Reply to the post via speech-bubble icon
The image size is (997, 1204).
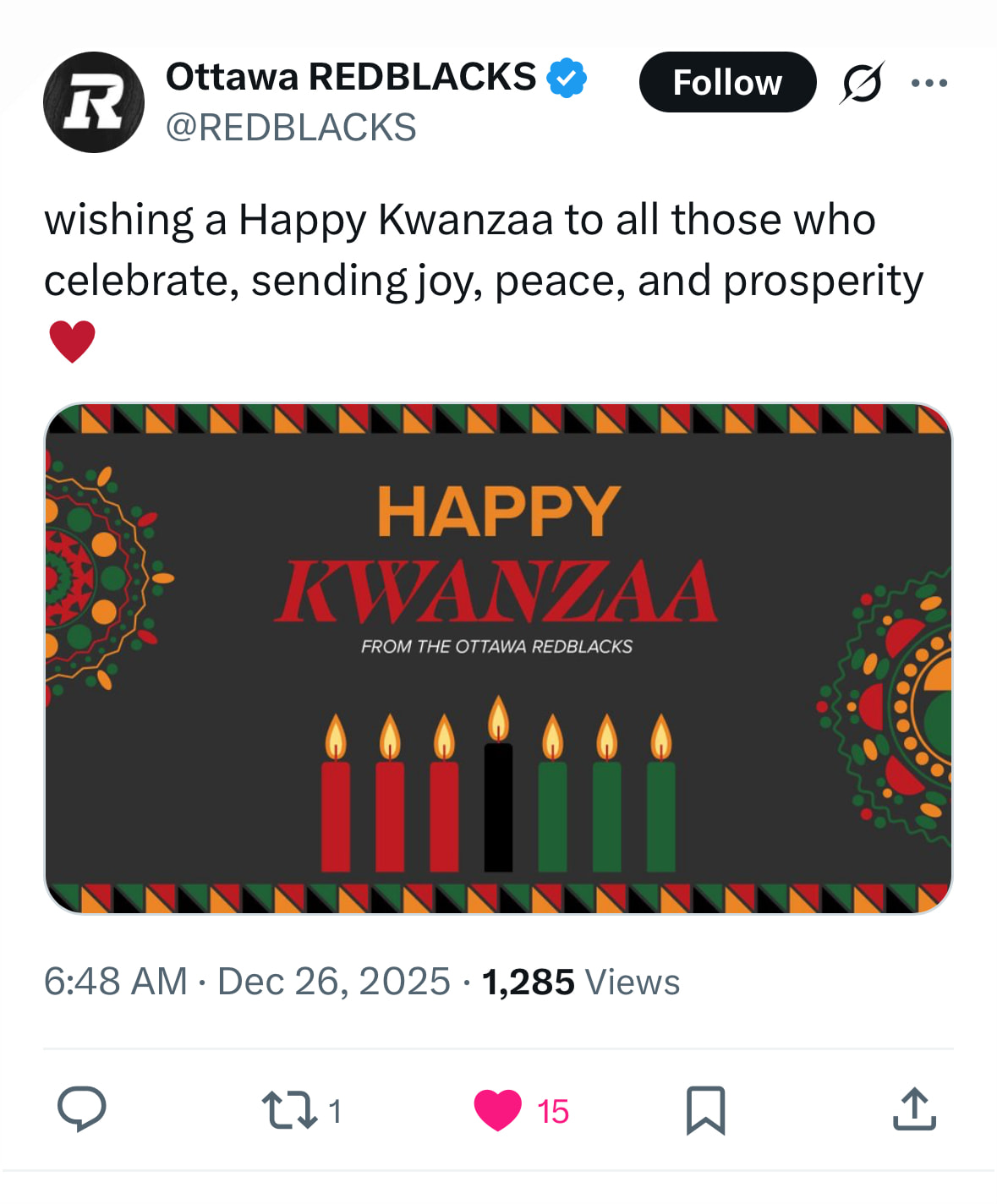(81, 1109)
